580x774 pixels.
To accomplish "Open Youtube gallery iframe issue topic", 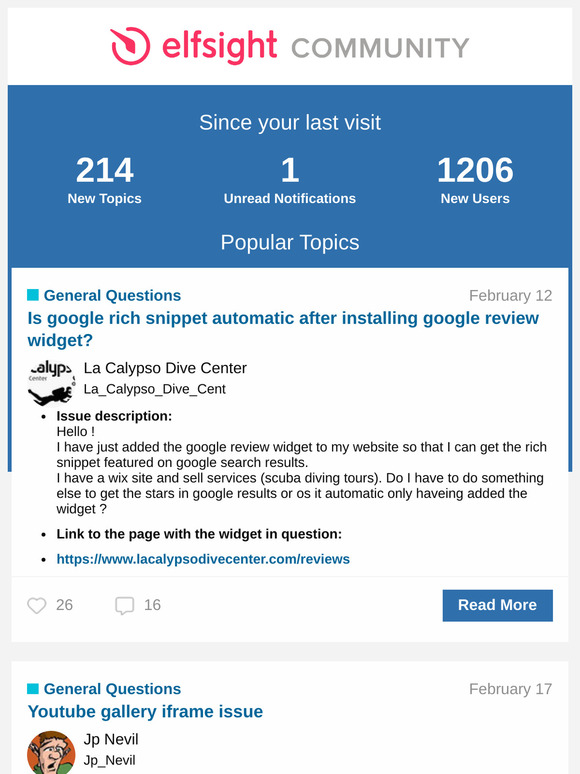I will tap(145, 711).
